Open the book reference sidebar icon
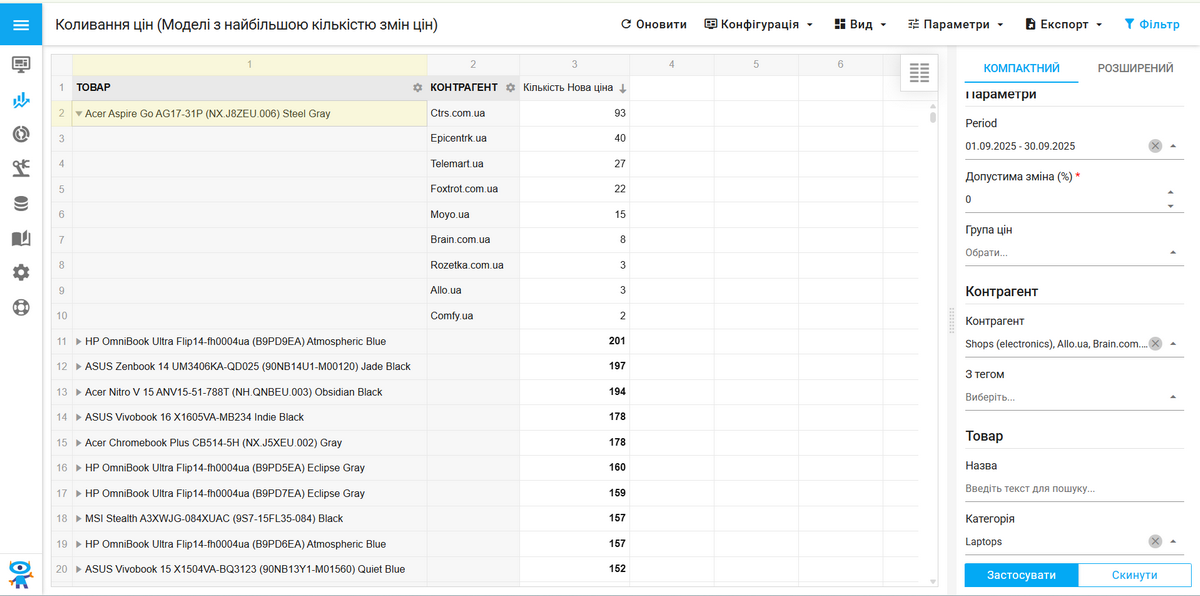1200x596 pixels. coord(21,238)
